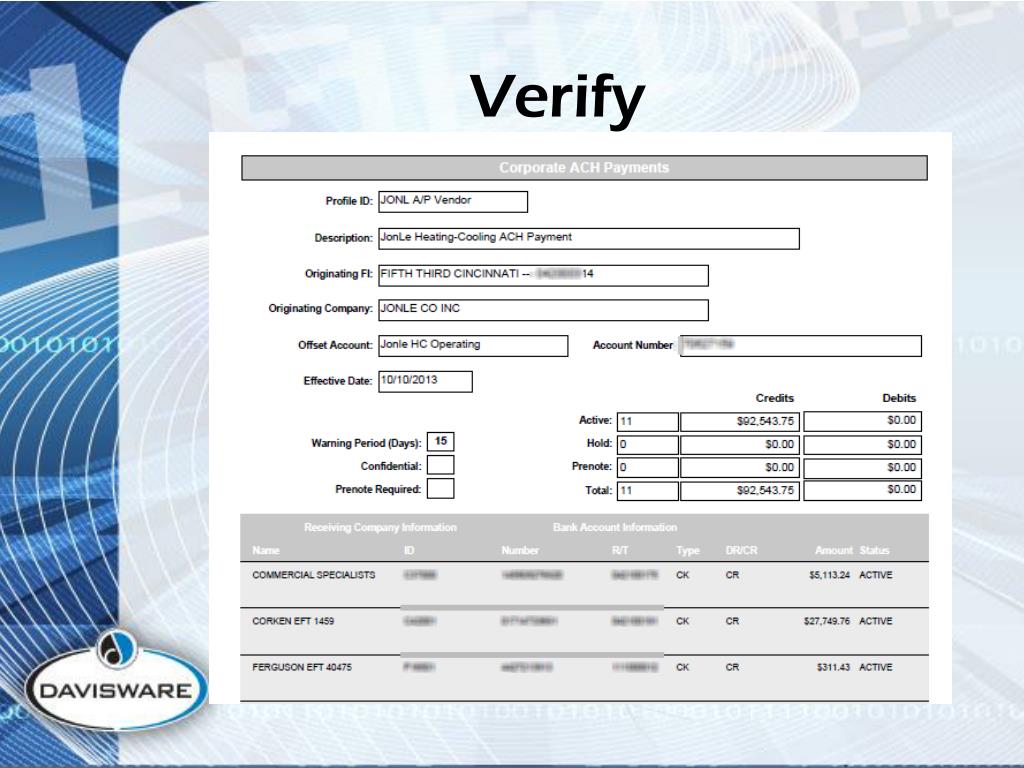Select the Total count field
Image resolution: width=1024 pixels, height=768 pixels.
tap(647, 490)
